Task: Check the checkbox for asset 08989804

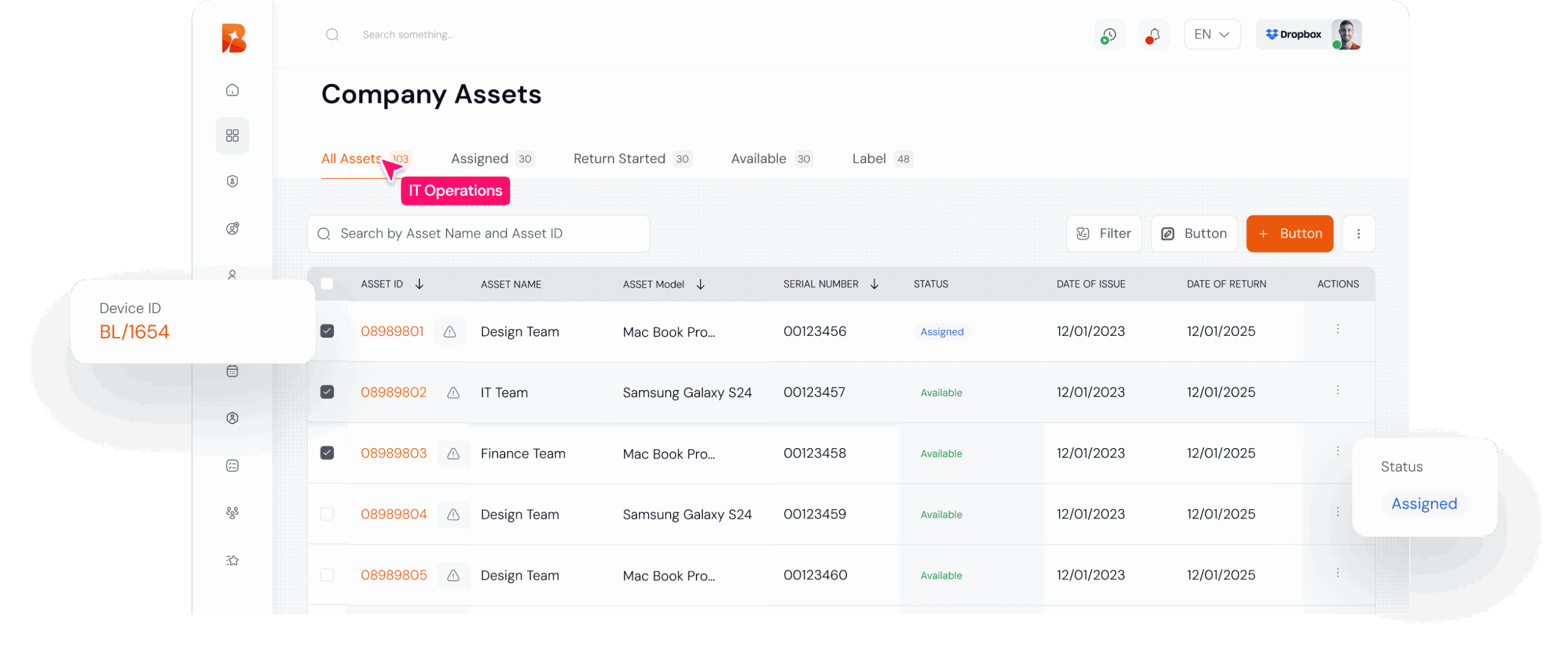Action: click(x=327, y=514)
